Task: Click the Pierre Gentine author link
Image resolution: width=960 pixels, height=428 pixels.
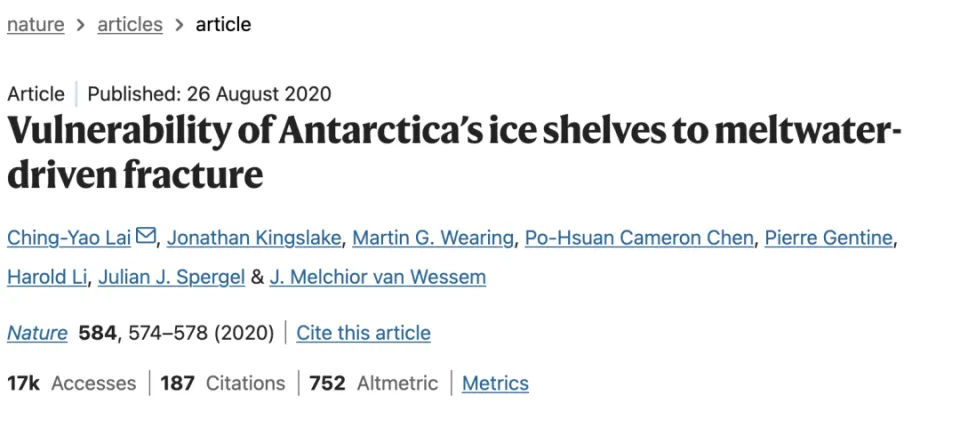Action: (828, 238)
